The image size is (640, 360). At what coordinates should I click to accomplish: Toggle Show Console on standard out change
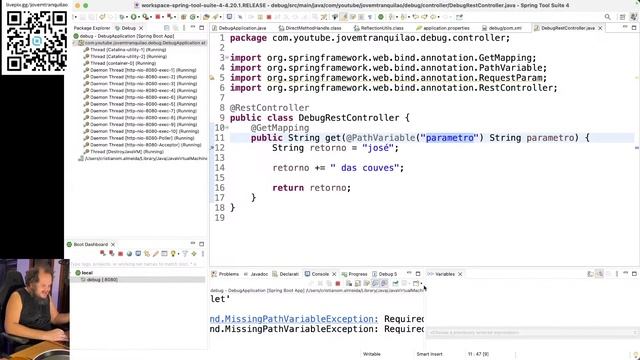click(376, 283)
